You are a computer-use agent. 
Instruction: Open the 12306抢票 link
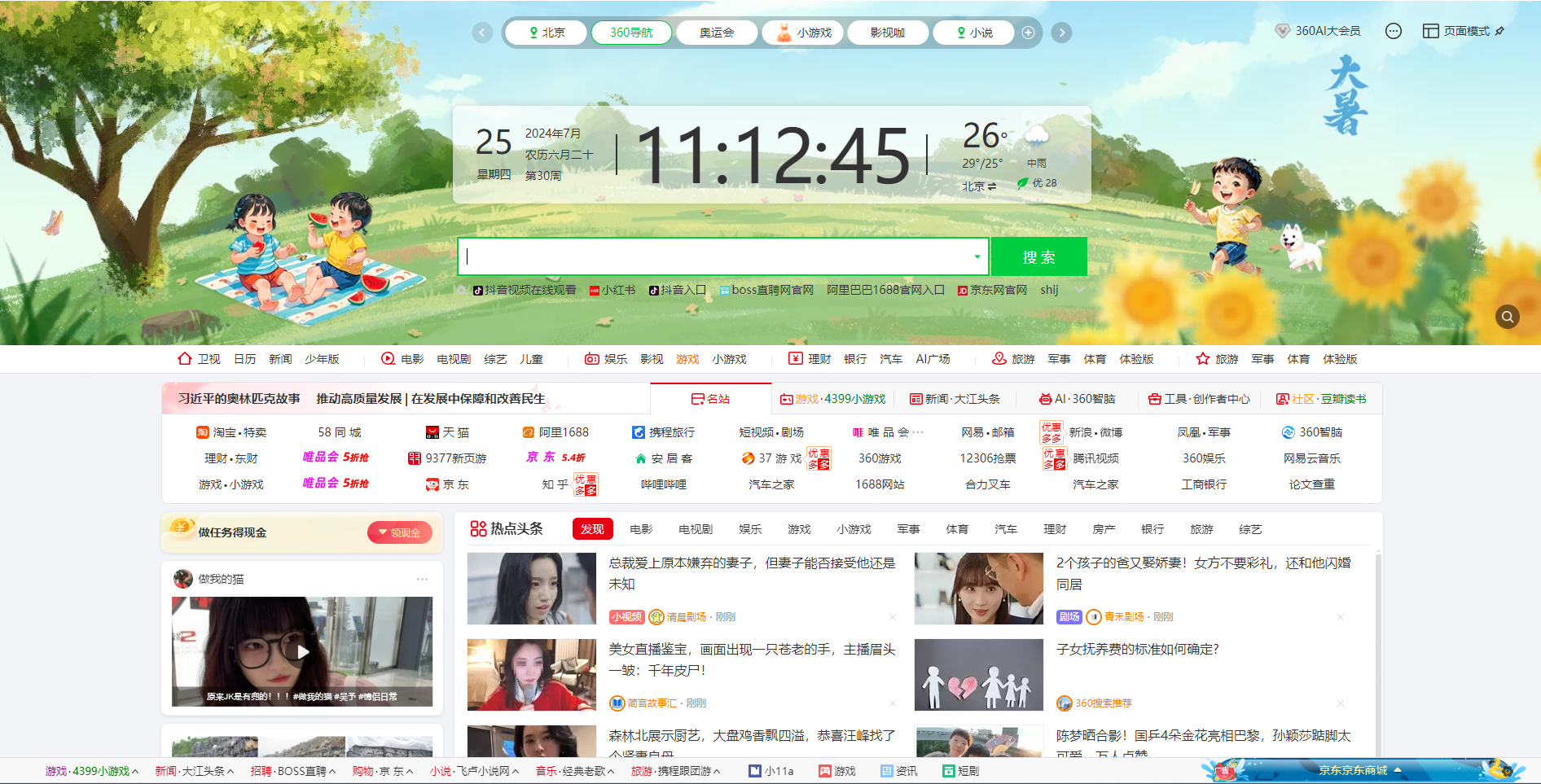[x=988, y=458]
